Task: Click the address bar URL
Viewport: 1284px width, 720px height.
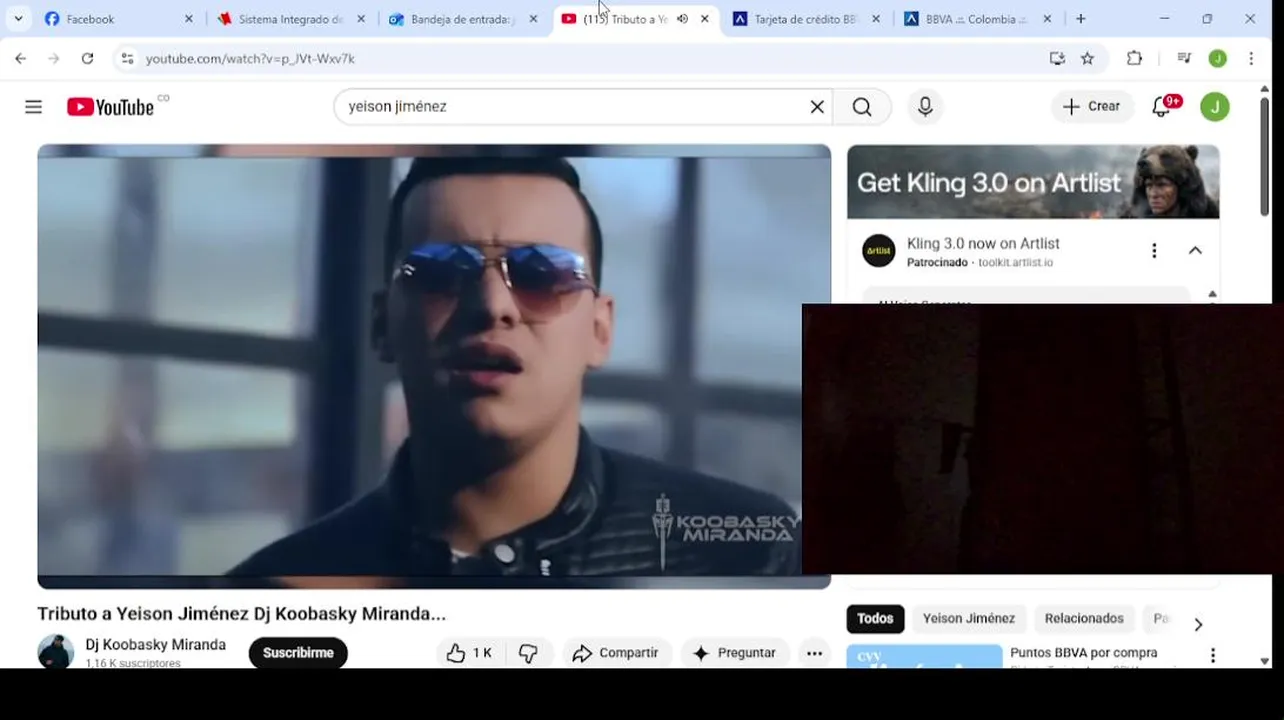Action: point(250,59)
